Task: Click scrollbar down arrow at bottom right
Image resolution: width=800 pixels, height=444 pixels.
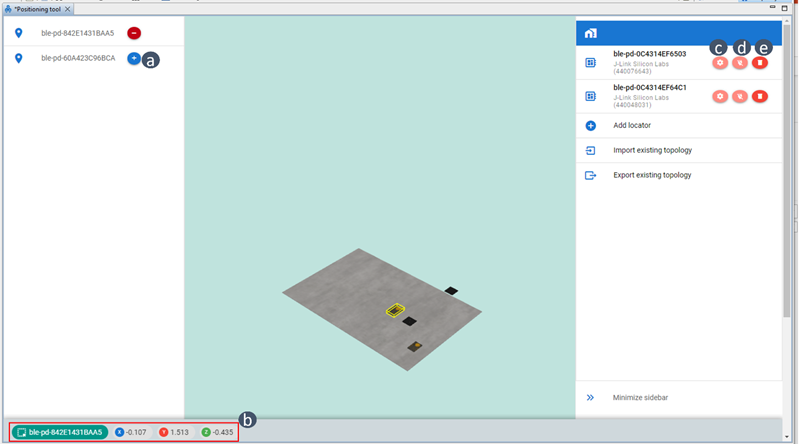Action: [x=787, y=437]
